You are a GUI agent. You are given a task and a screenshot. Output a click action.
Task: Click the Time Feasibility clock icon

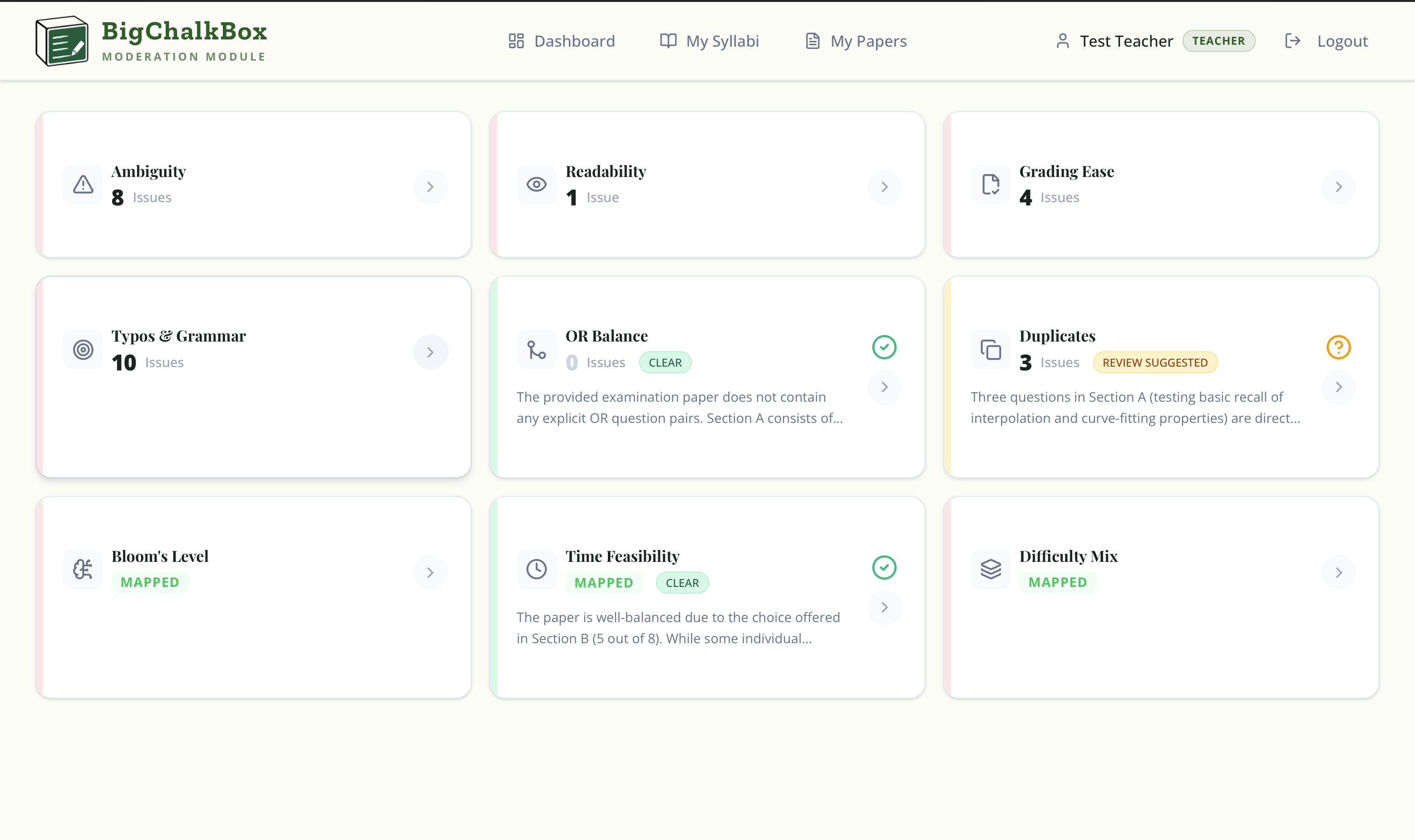[536, 569]
